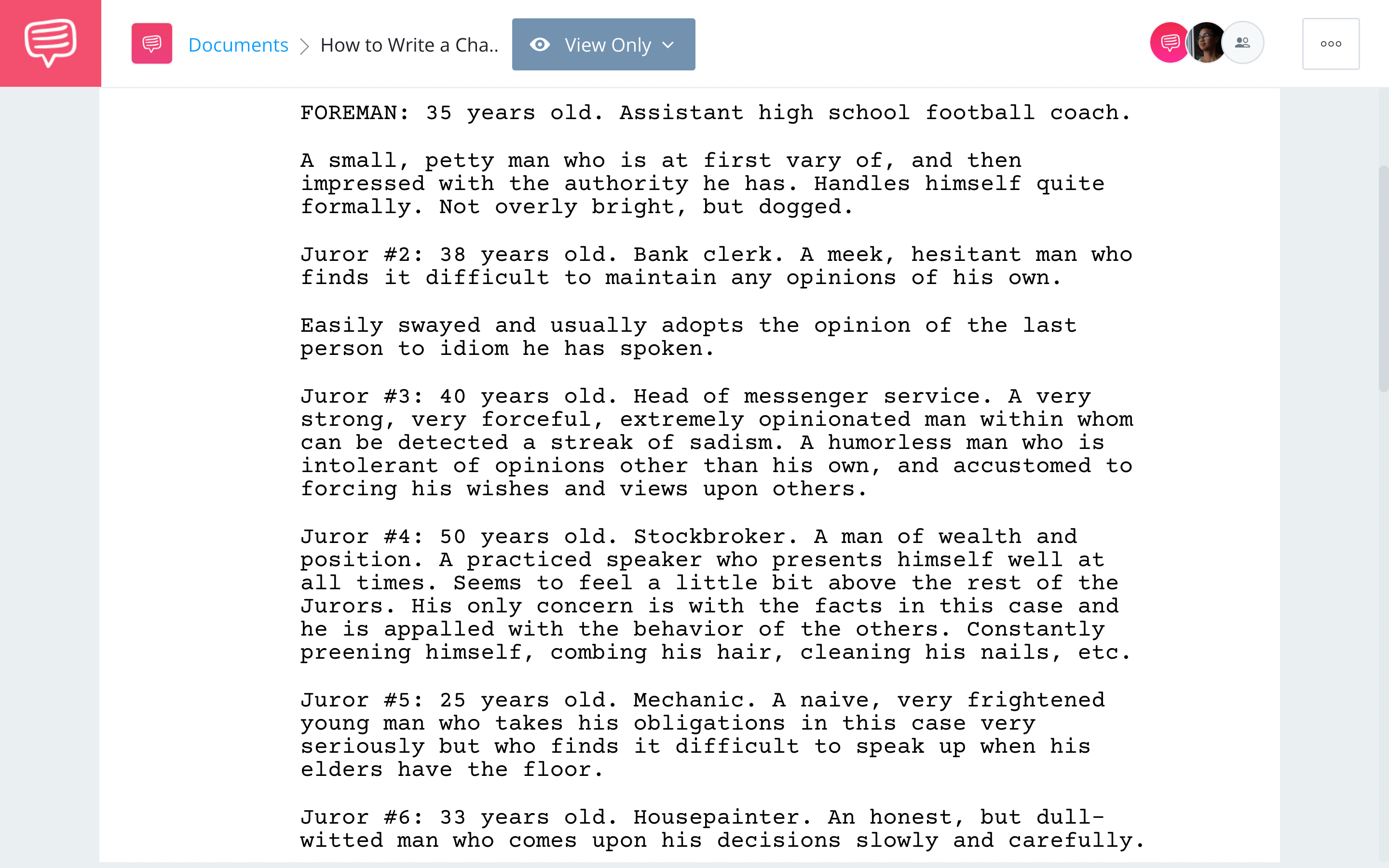Screen dimensions: 1389x868
Task: Click the How to Write a Cha... document title
Action: pyautogui.click(x=409, y=45)
